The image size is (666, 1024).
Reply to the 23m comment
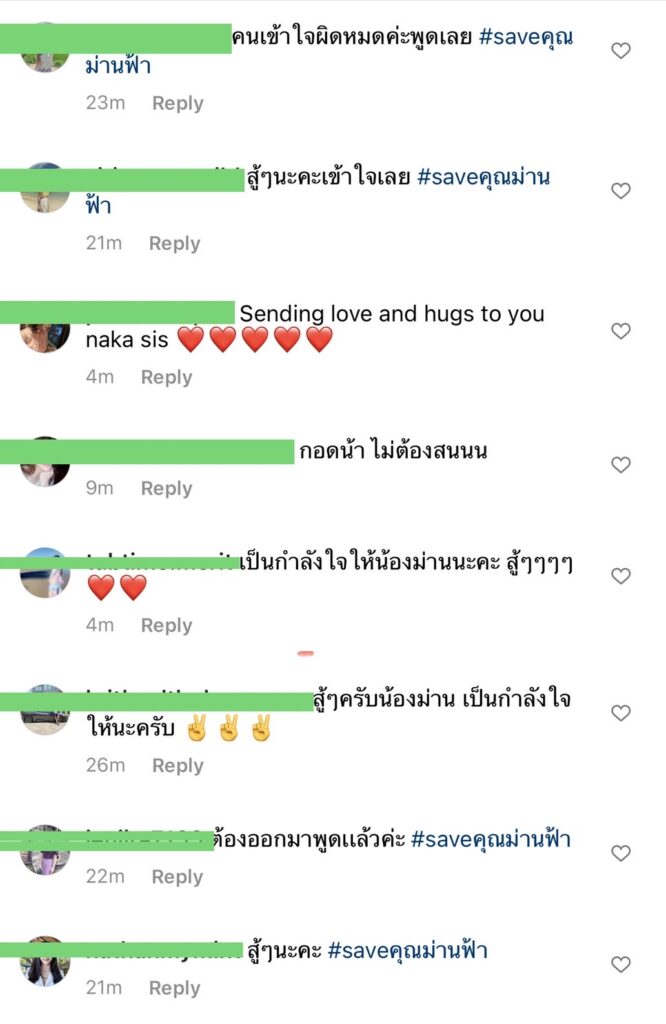point(178,103)
